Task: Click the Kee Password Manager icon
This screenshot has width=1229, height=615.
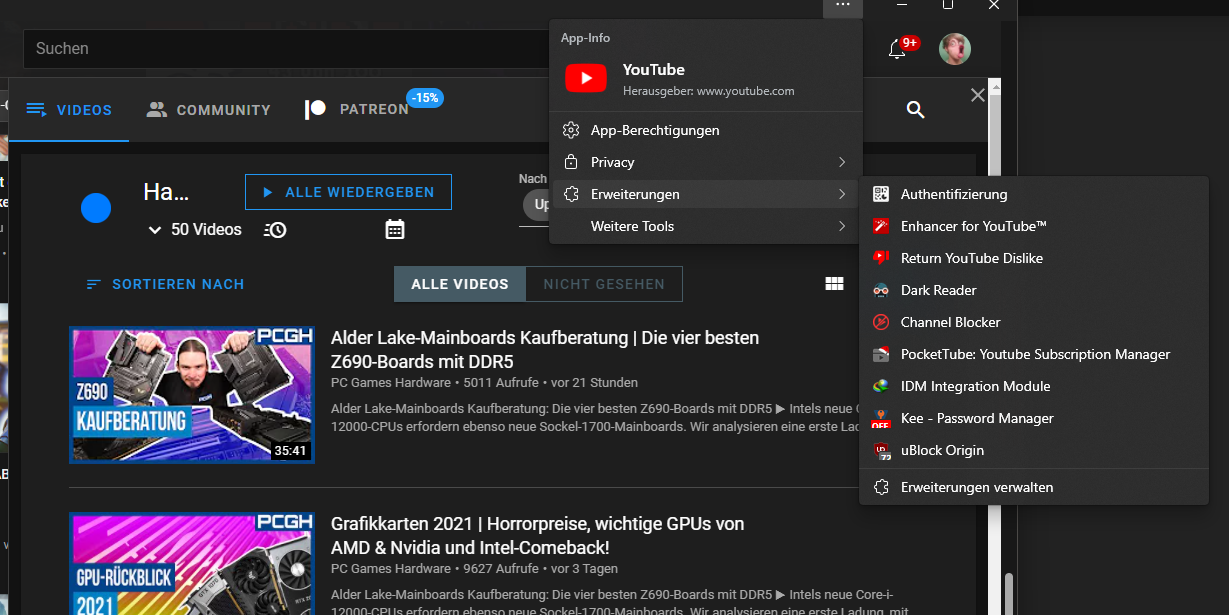Action: (881, 418)
